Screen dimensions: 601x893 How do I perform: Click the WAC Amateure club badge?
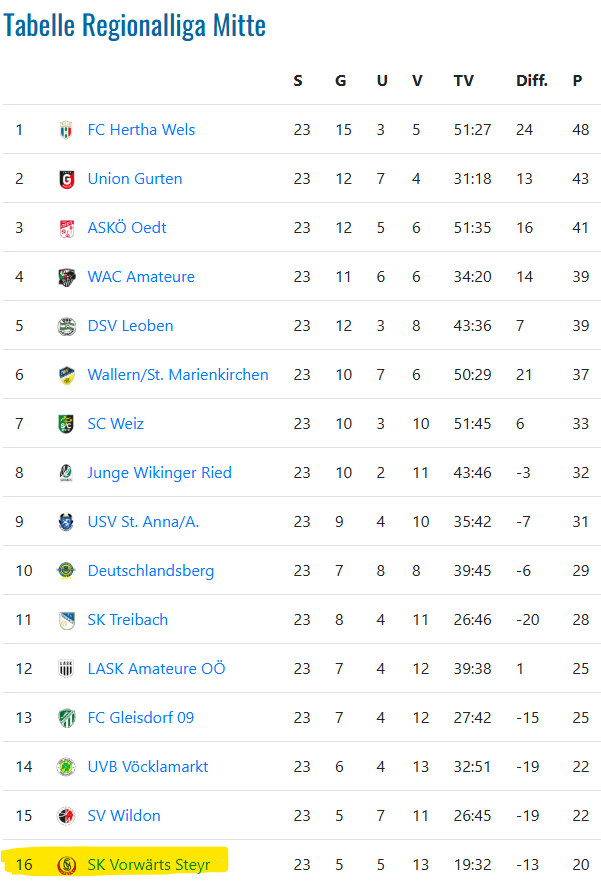[67, 277]
